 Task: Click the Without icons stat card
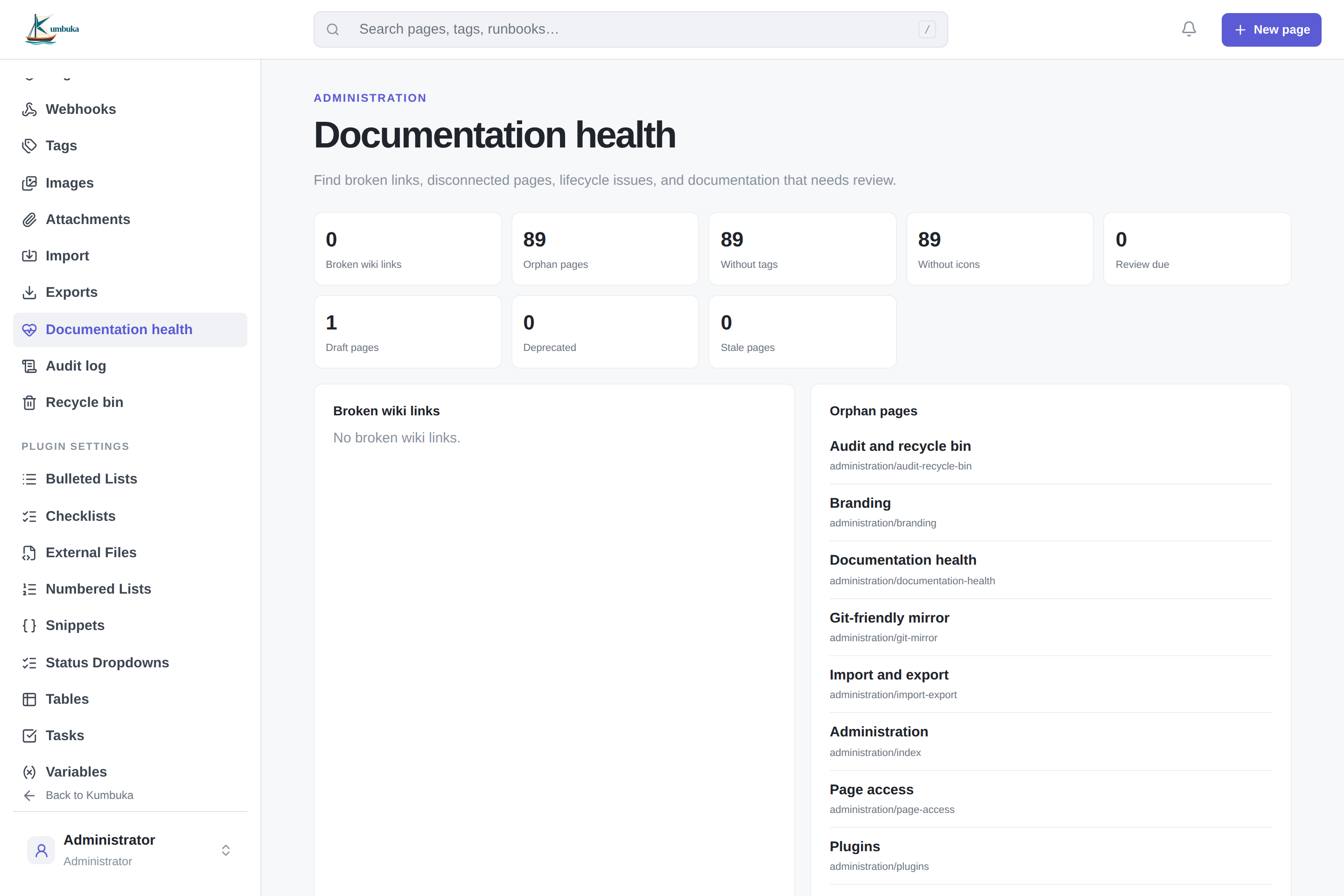pyautogui.click(x=1000, y=249)
